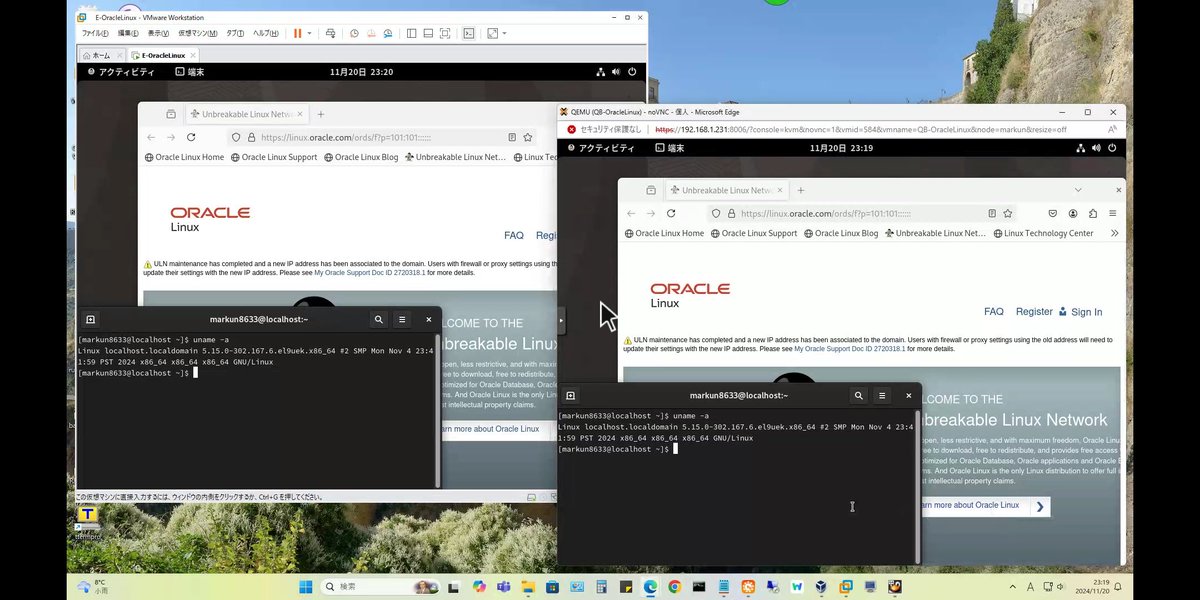Click 端末 app menu in QEMU guest
The image size is (1200, 600).
[669, 148]
